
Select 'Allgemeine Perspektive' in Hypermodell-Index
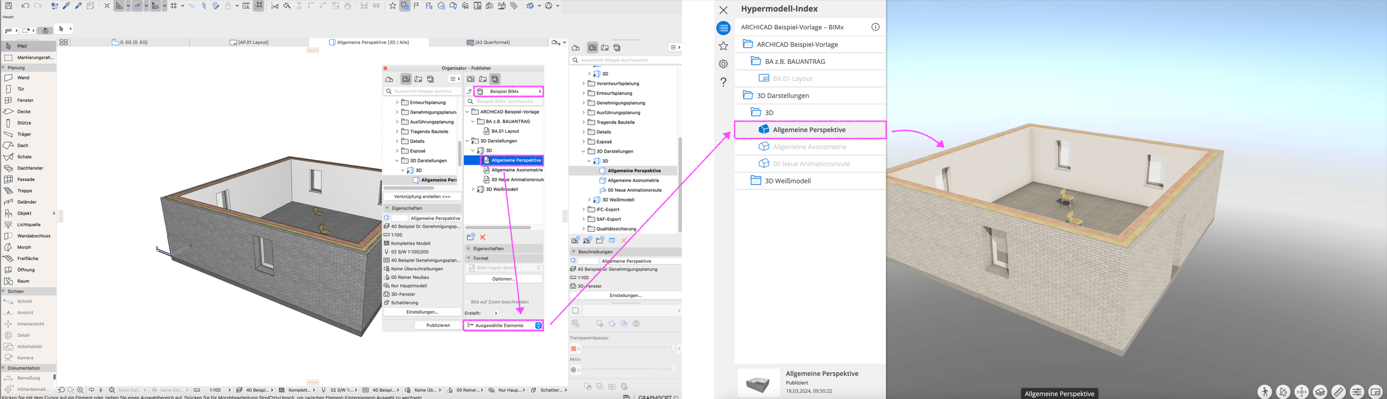click(x=810, y=130)
